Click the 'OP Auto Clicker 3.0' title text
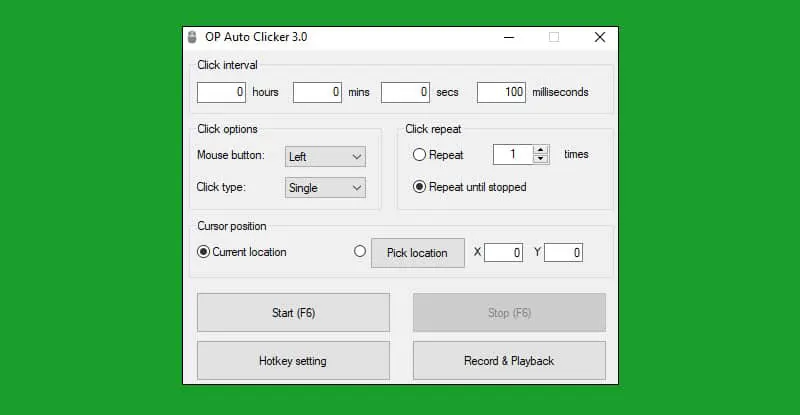800x415 pixels. (256, 37)
